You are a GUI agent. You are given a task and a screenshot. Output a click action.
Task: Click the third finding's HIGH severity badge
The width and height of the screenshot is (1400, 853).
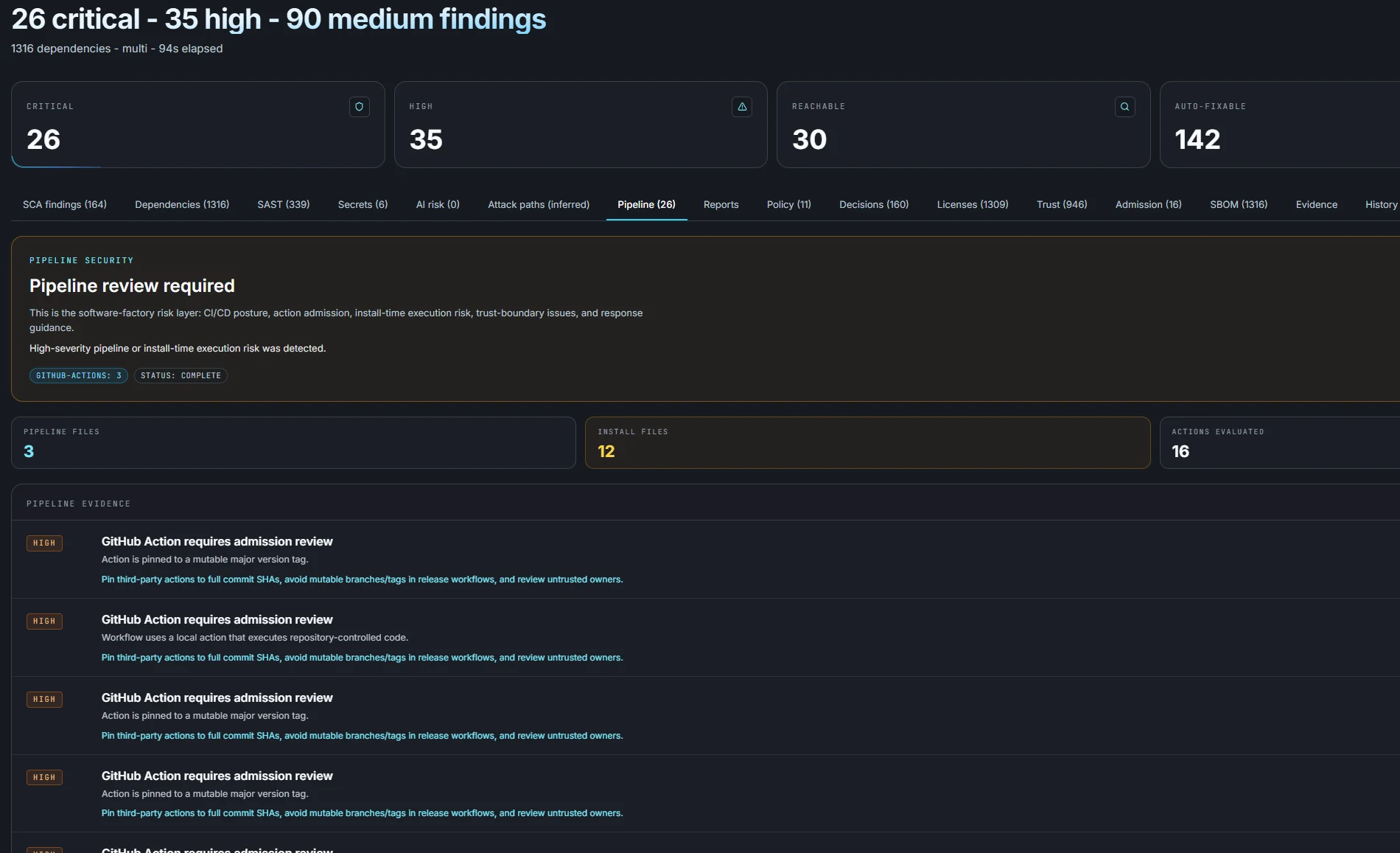(x=44, y=700)
